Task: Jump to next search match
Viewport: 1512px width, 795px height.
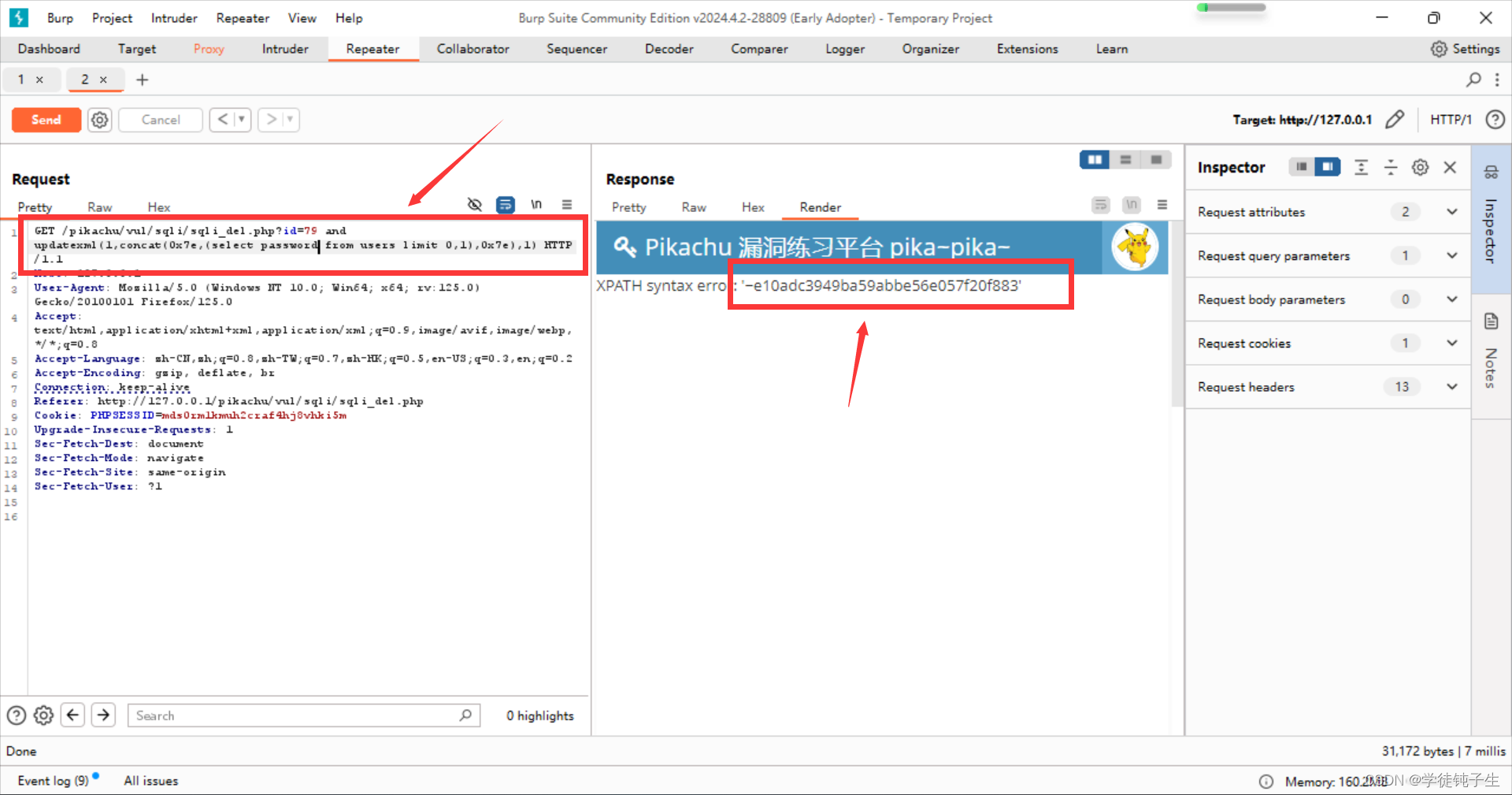Action: coord(103,715)
